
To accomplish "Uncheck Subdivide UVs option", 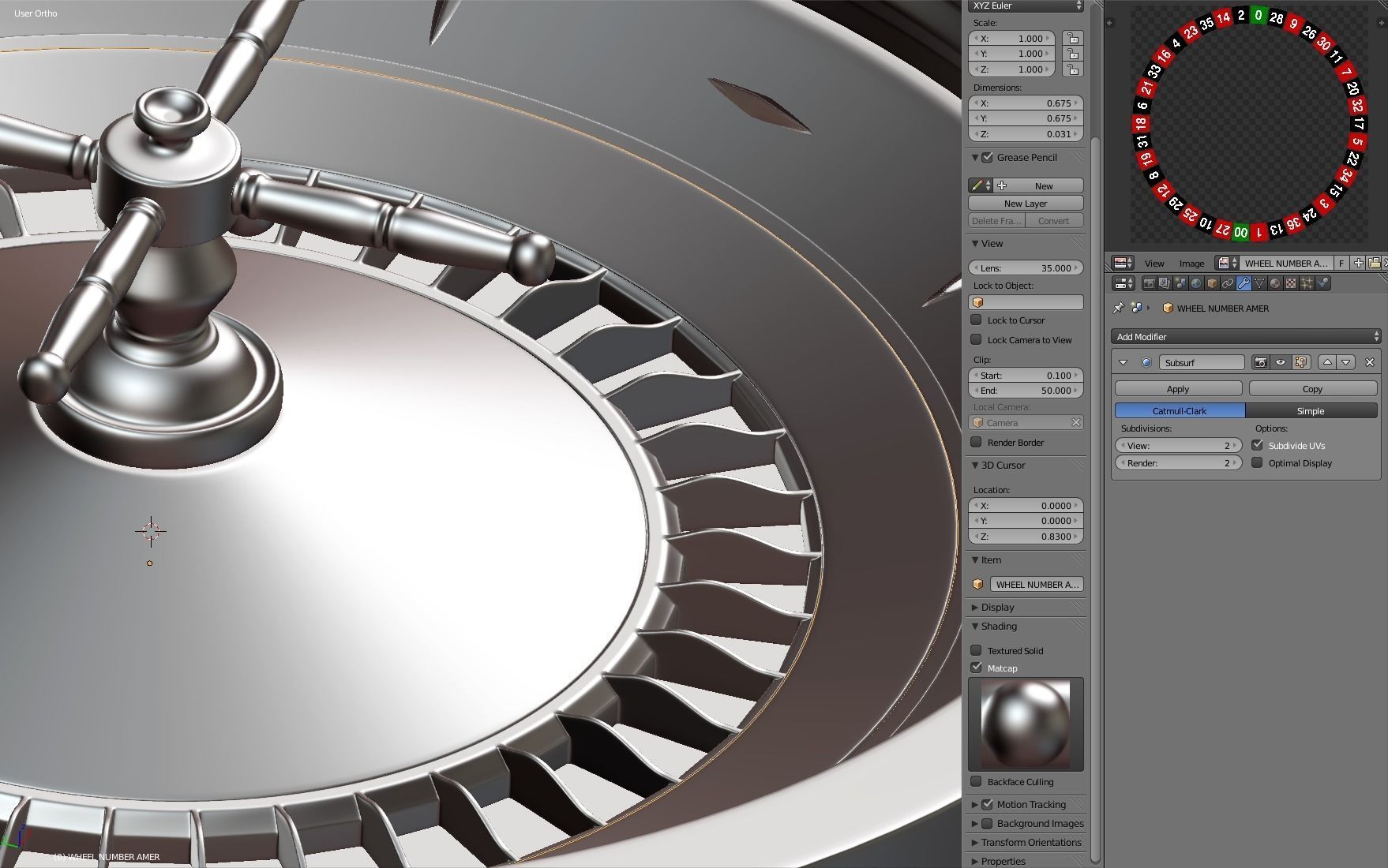I will coord(1257,445).
